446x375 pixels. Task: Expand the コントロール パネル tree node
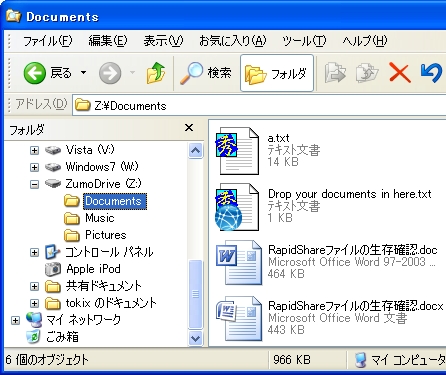coord(34,252)
